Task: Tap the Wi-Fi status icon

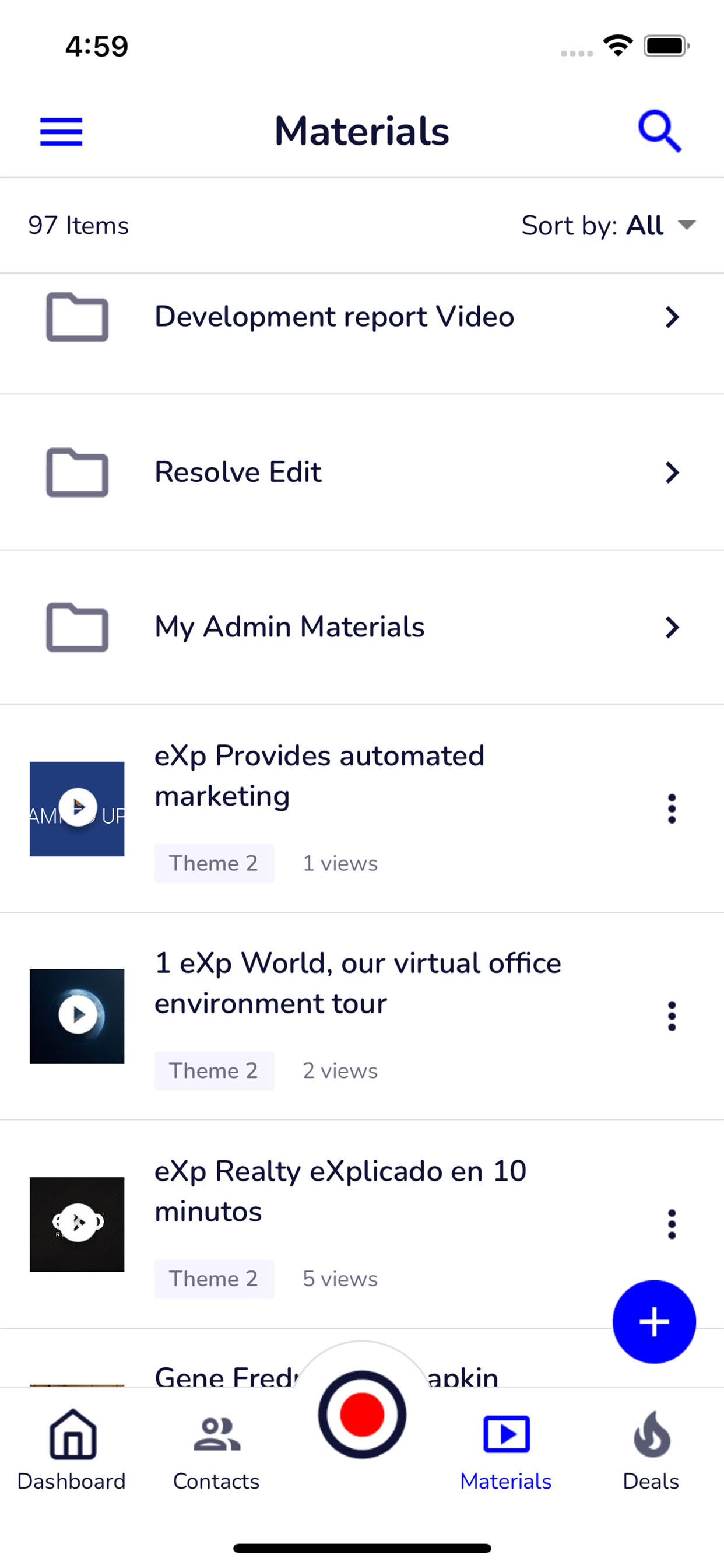Action: point(618,45)
